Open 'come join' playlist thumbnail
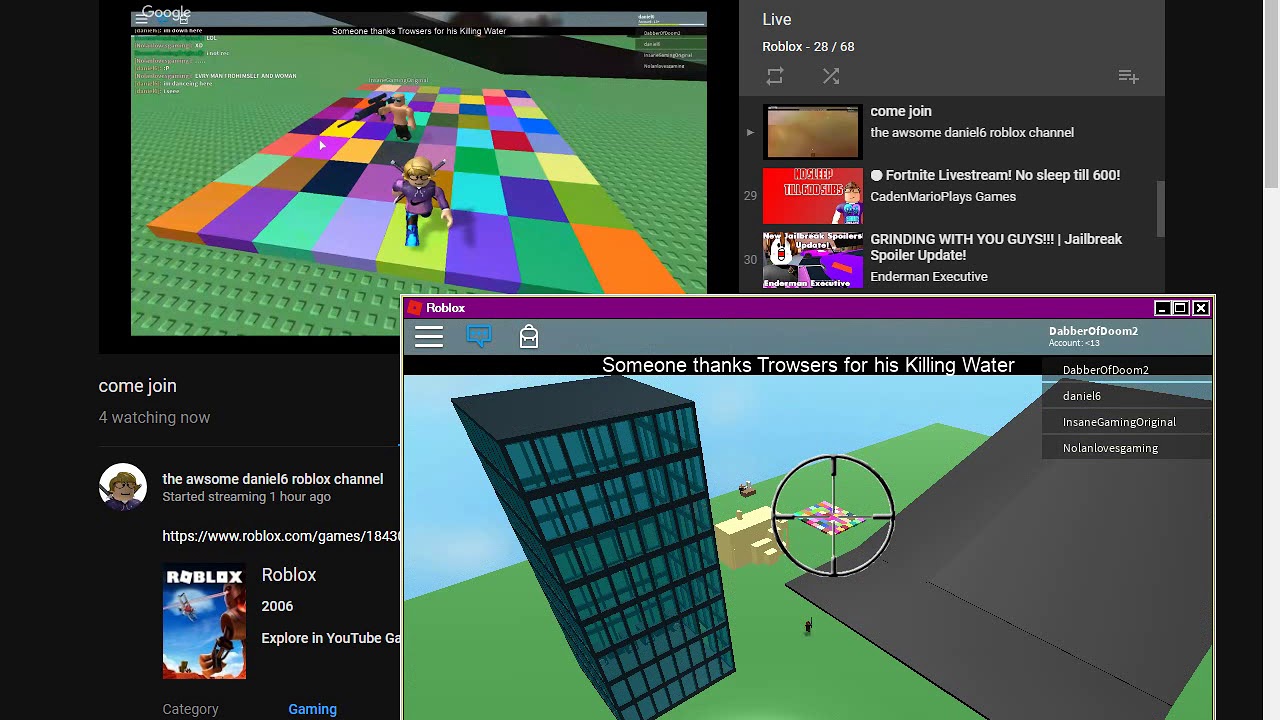The height and width of the screenshot is (720, 1280). (x=812, y=132)
